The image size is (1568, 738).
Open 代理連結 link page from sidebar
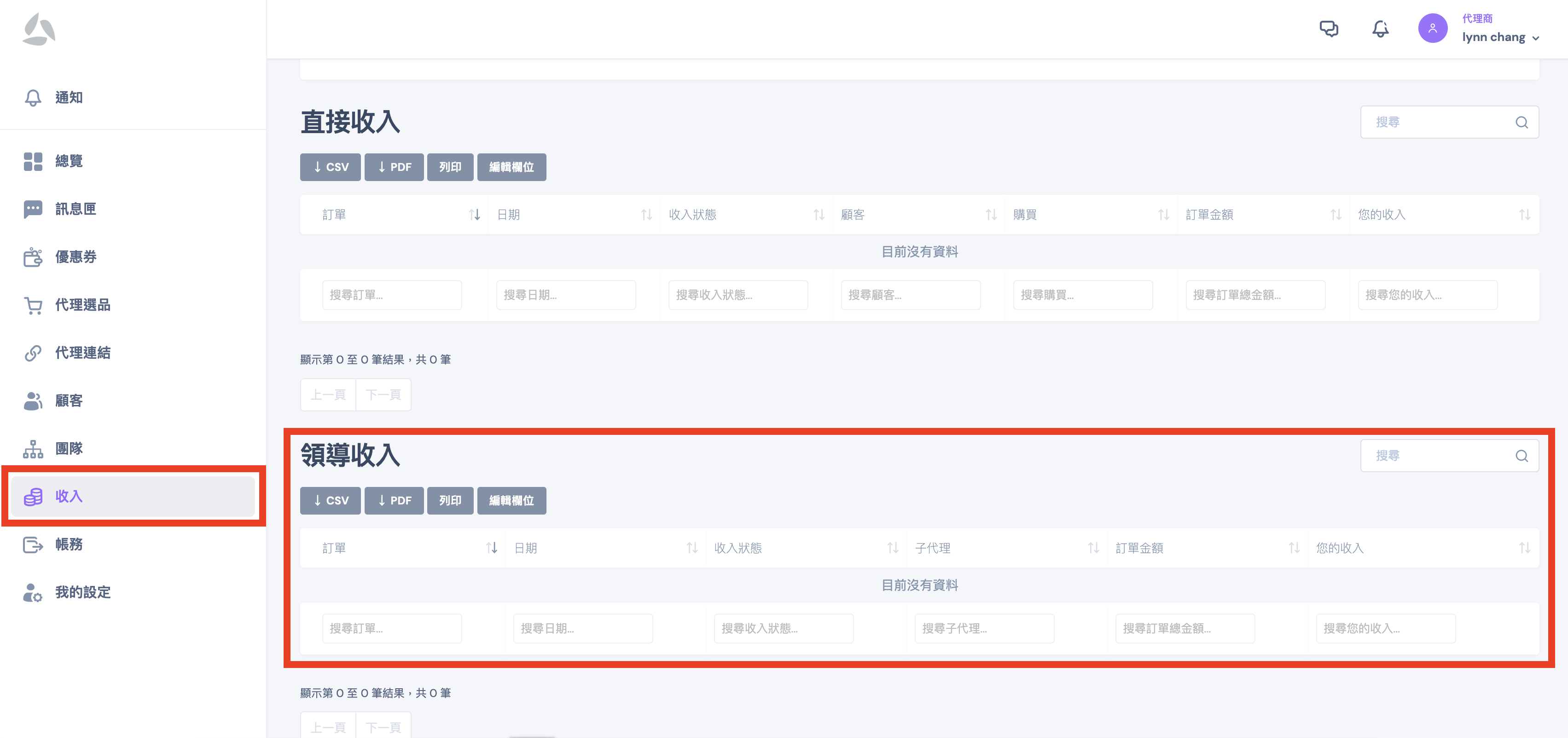[82, 352]
